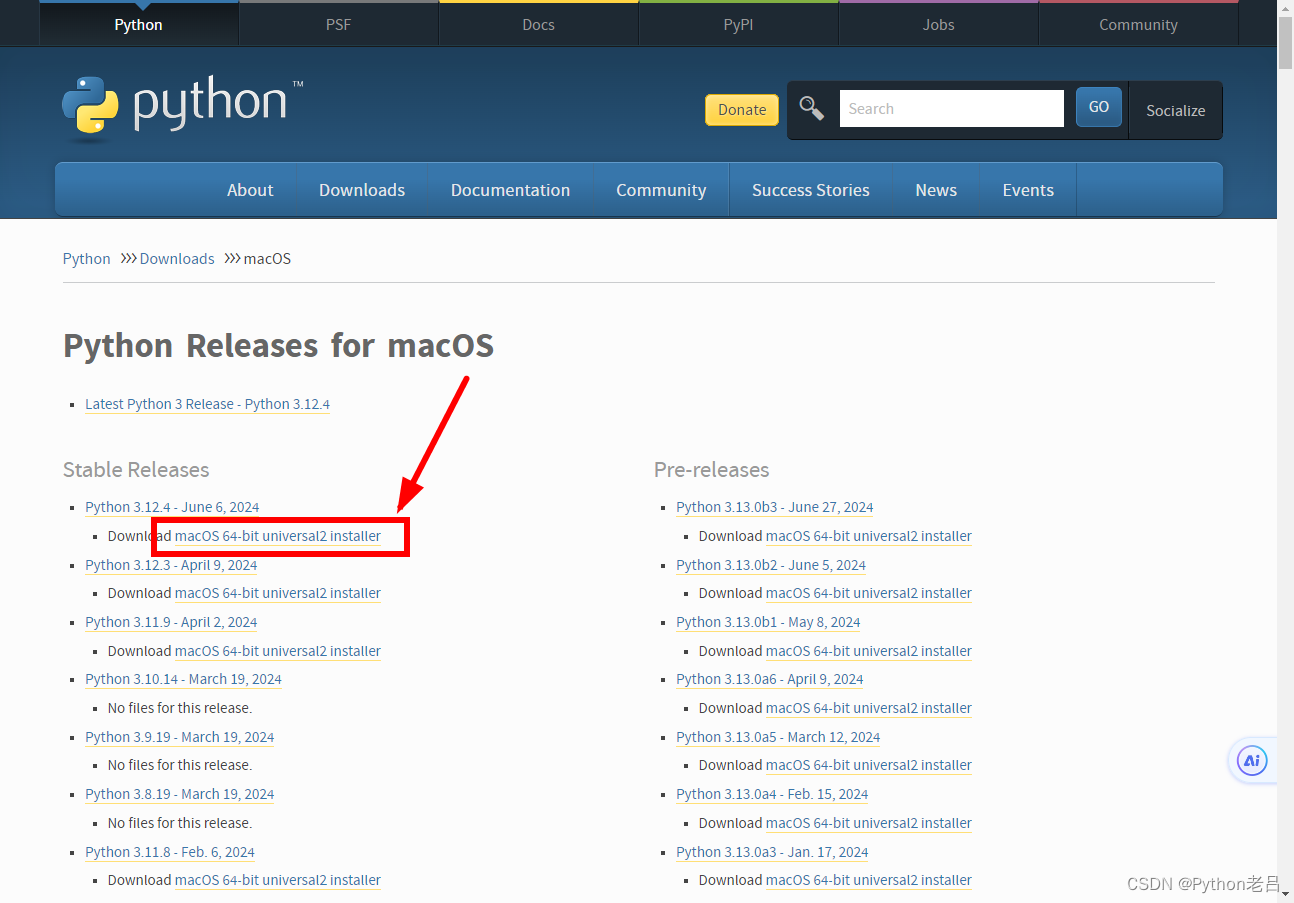
Task: Open the floating Ai assistant icon
Action: coord(1252,761)
